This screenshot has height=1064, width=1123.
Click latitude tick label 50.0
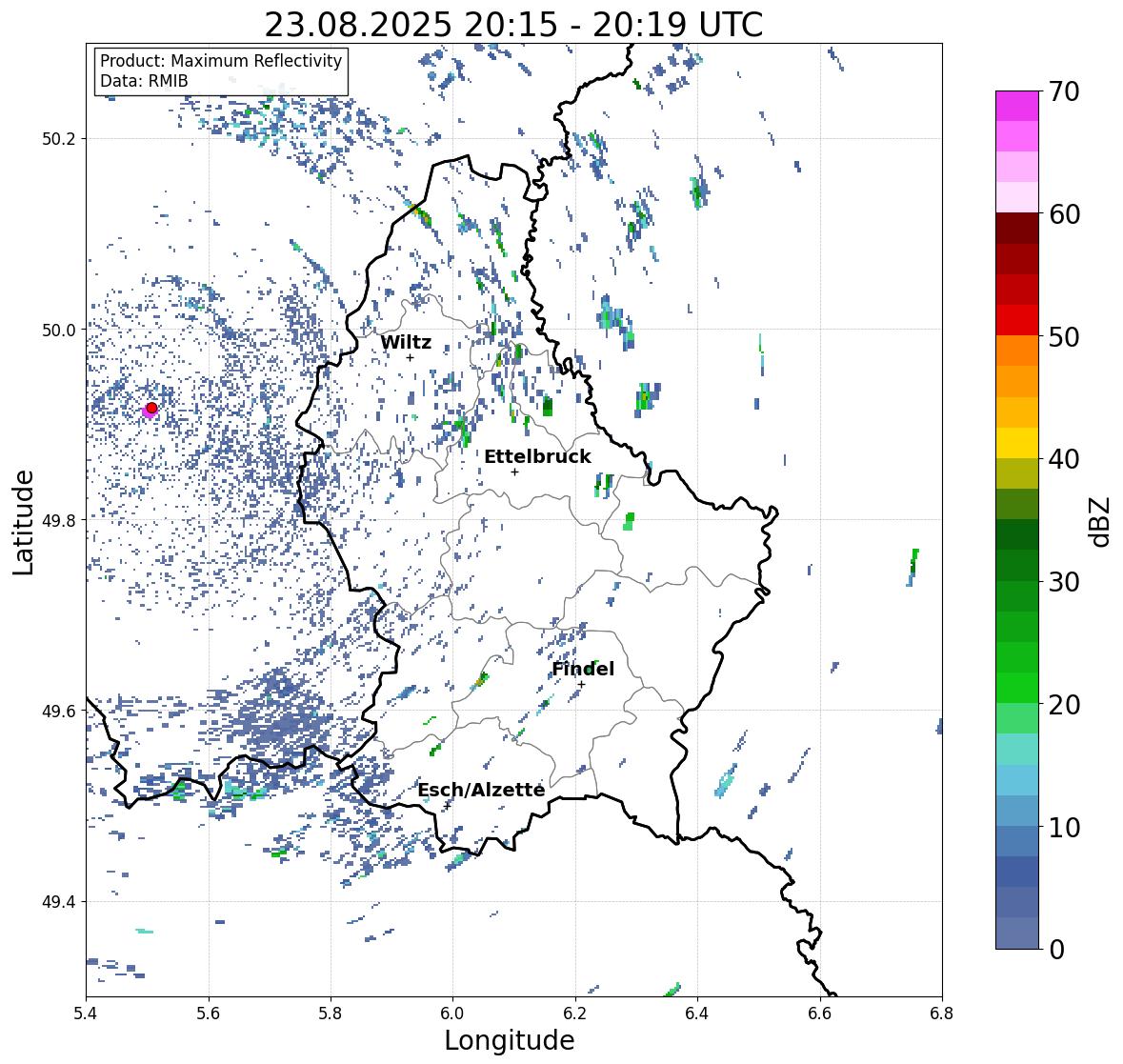(x=59, y=331)
